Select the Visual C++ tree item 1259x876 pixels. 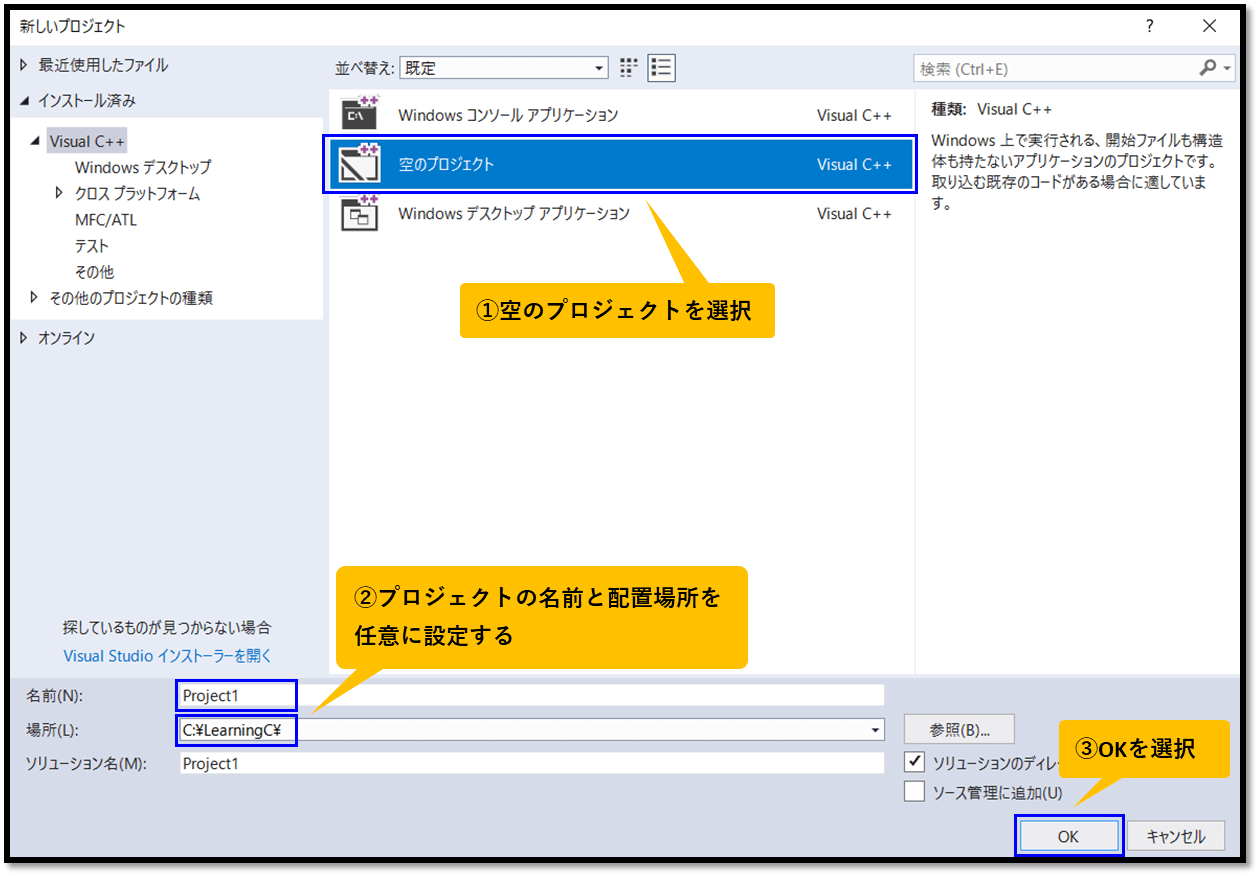click(88, 142)
